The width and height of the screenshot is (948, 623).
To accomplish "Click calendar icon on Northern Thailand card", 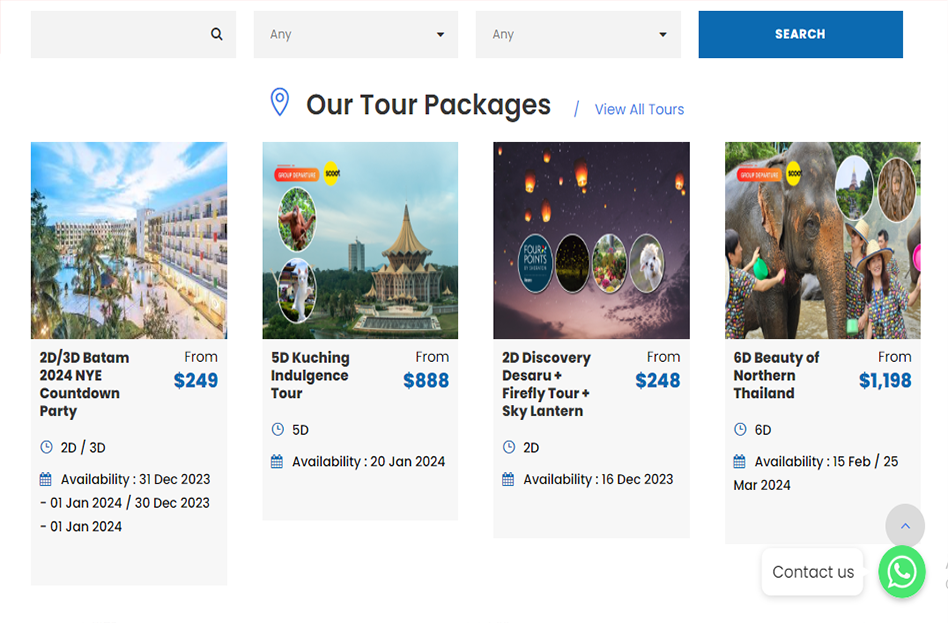I will (x=740, y=462).
